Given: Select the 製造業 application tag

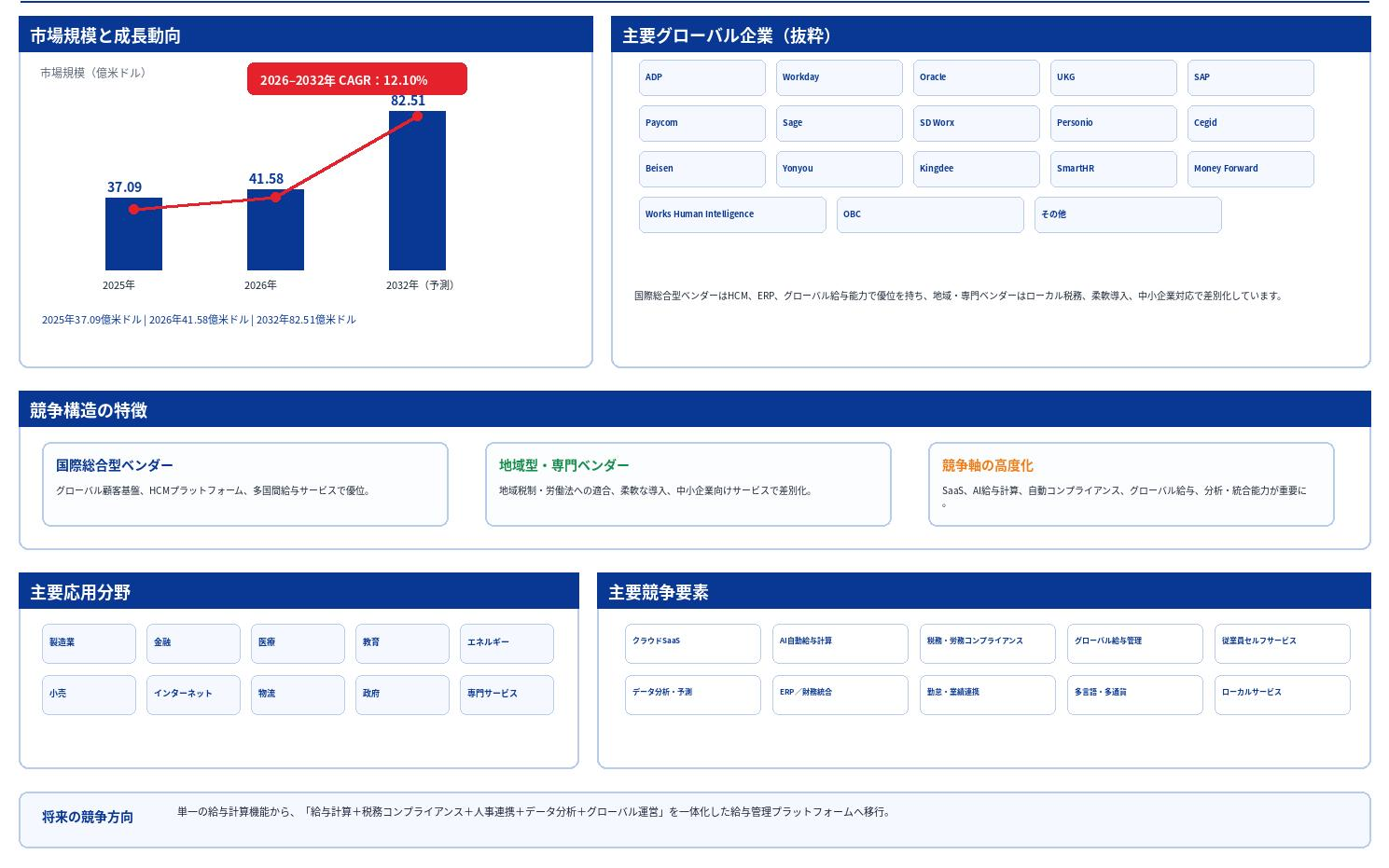Looking at the screenshot, I should click(89, 643).
